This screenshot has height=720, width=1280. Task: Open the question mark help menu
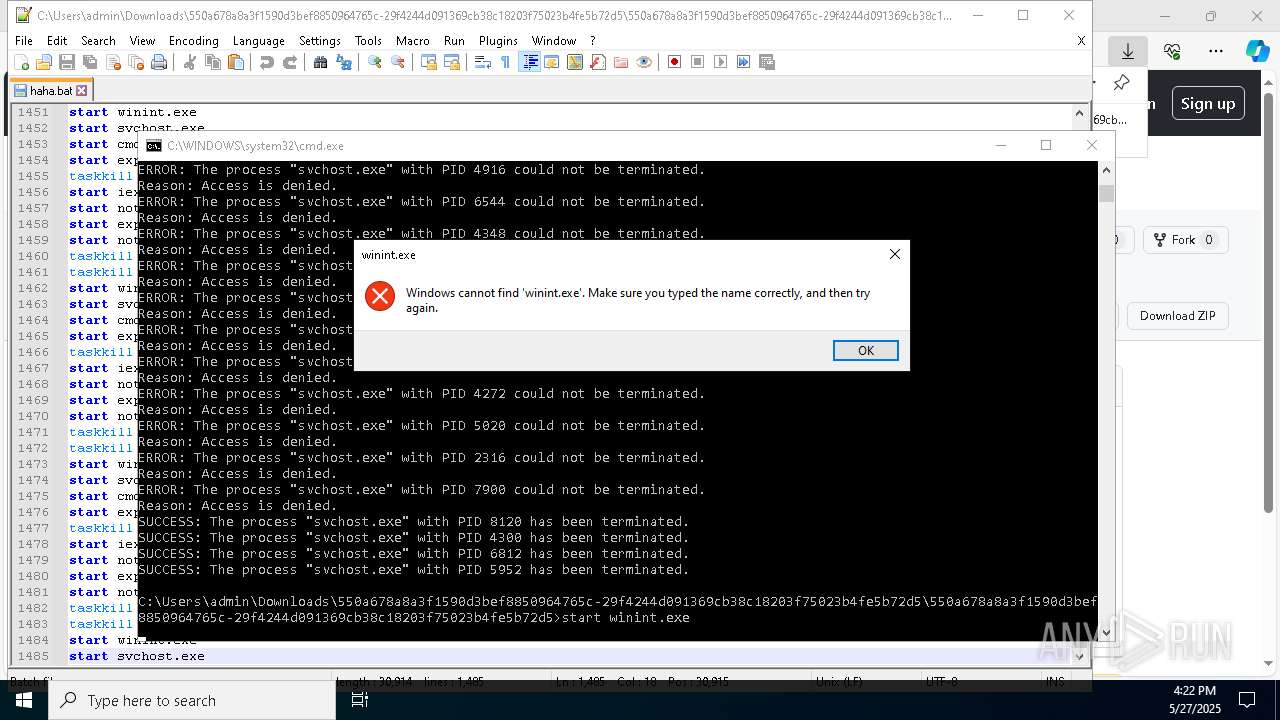tap(592, 40)
